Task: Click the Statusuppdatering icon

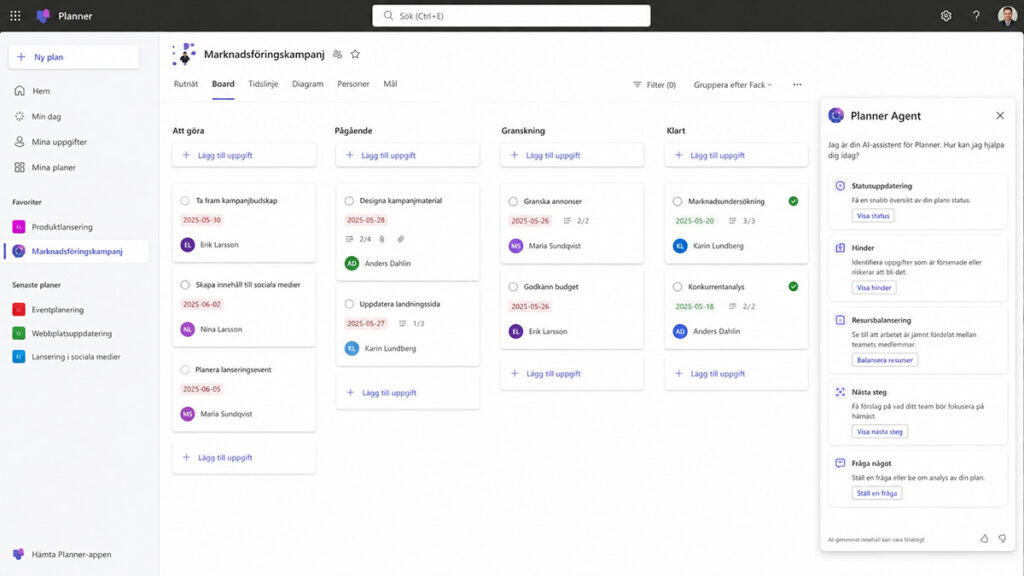Action: (840, 186)
